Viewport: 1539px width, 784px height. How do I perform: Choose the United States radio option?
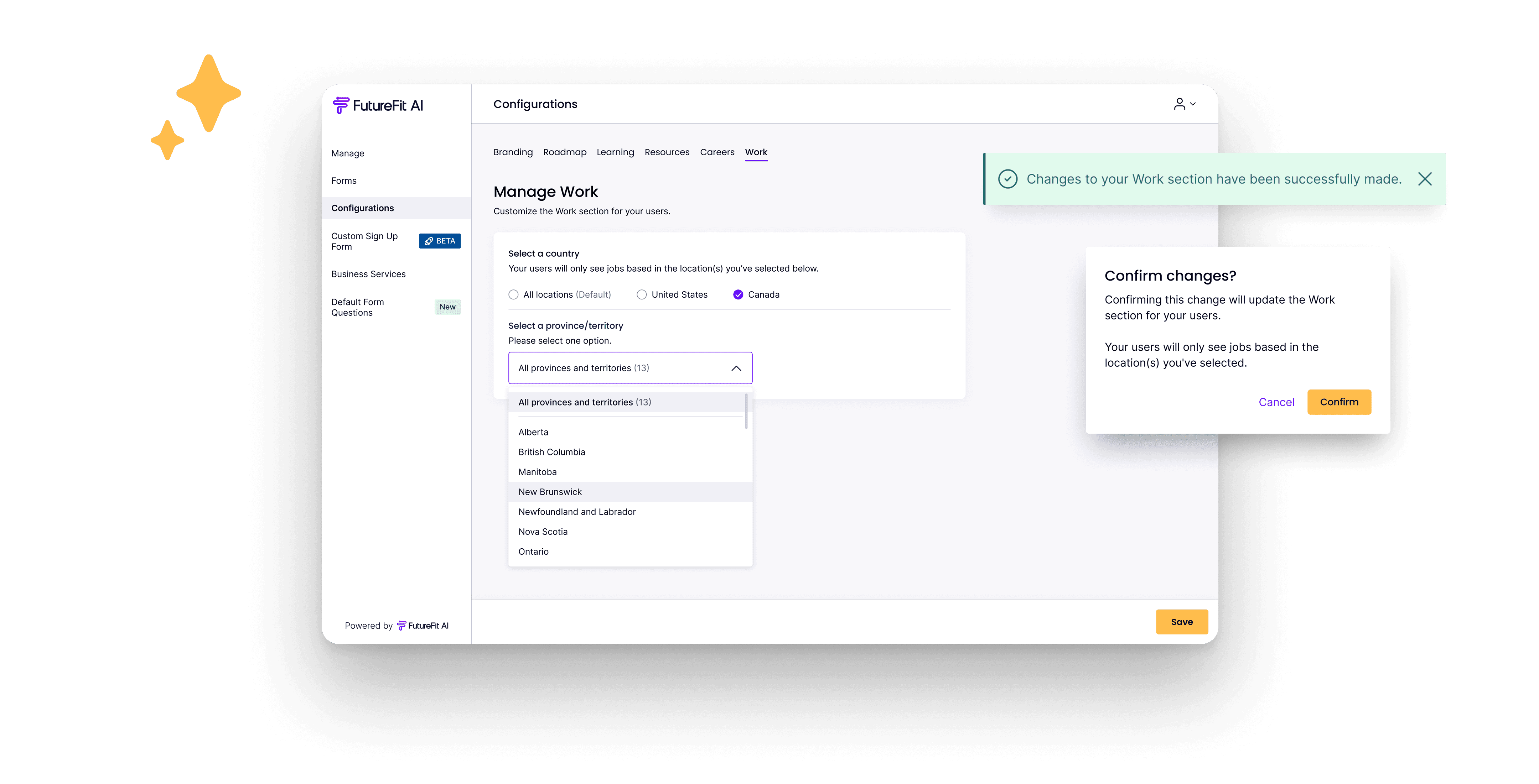point(642,295)
